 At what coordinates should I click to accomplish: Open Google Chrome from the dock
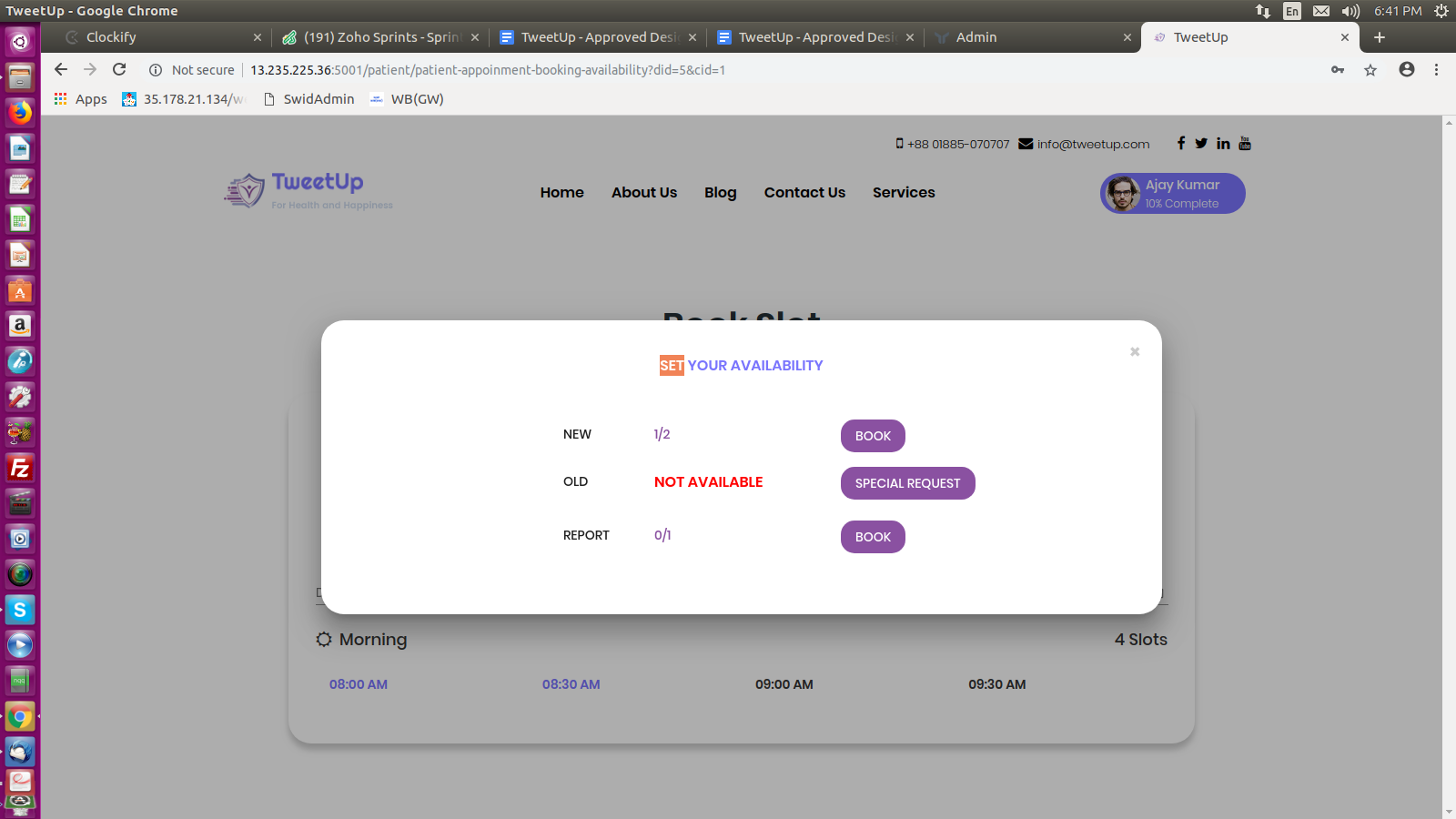(20, 717)
